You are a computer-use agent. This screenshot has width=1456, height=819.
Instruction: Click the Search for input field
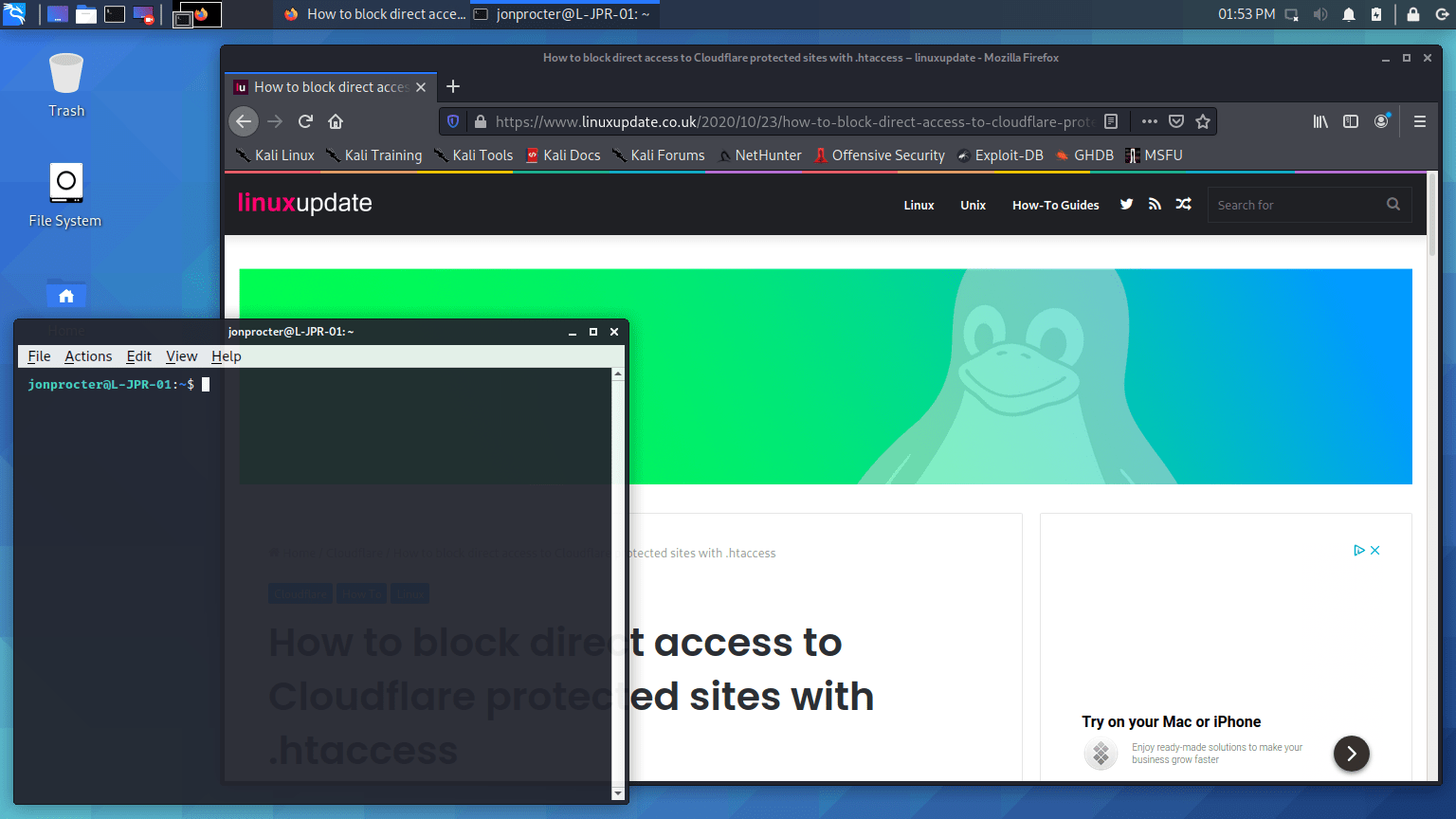point(1295,205)
